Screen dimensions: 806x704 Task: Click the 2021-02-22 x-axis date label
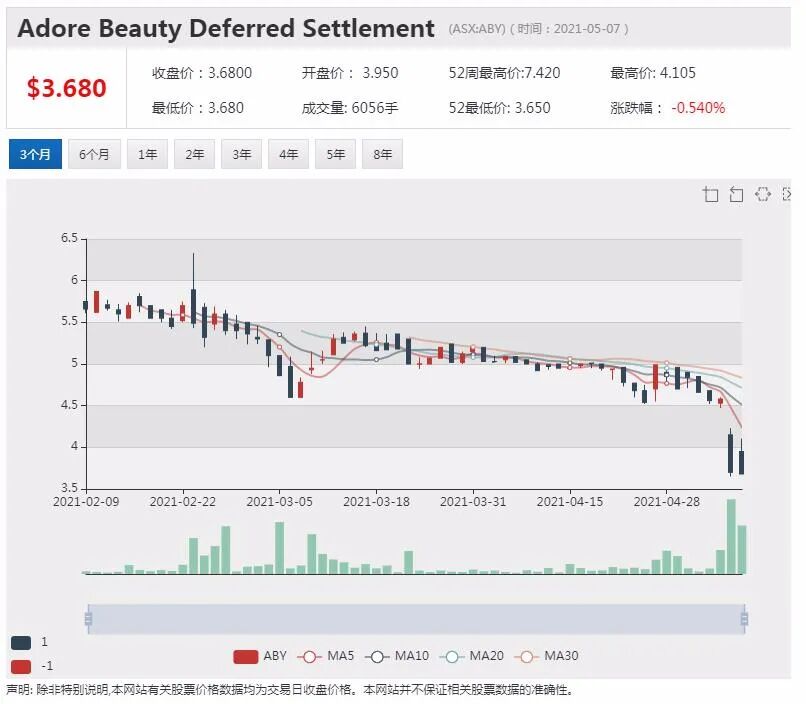182,502
